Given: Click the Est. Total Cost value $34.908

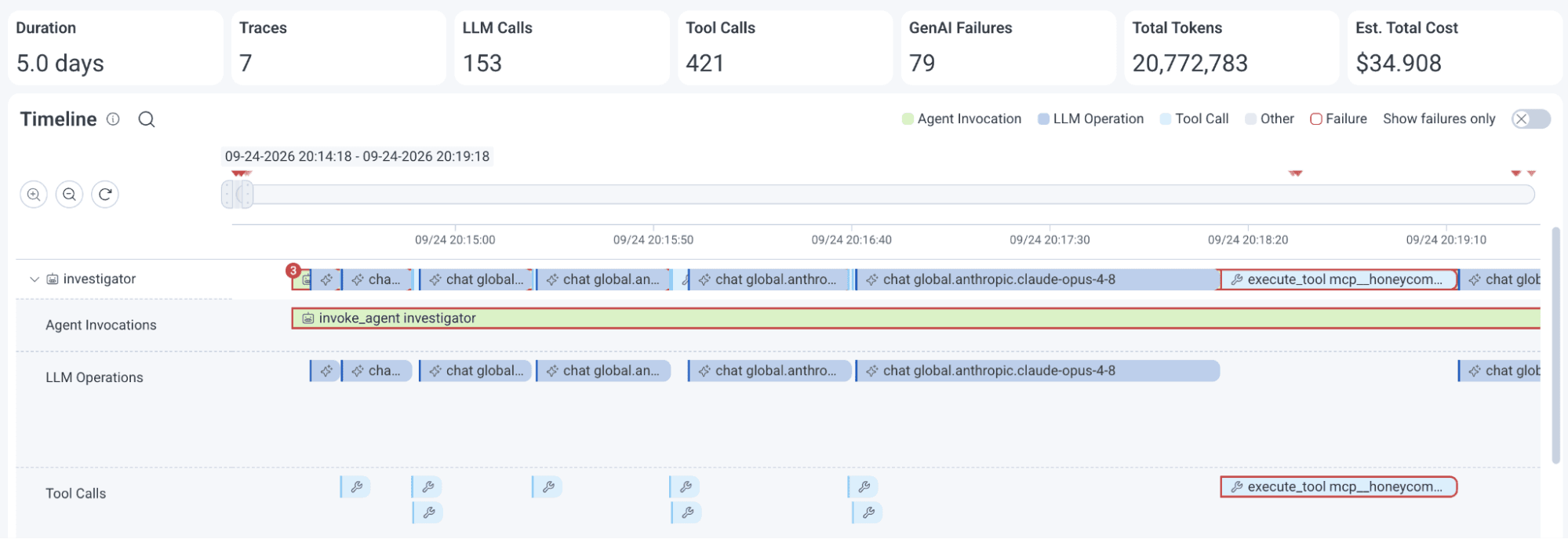Looking at the screenshot, I should (x=1399, y=64).
